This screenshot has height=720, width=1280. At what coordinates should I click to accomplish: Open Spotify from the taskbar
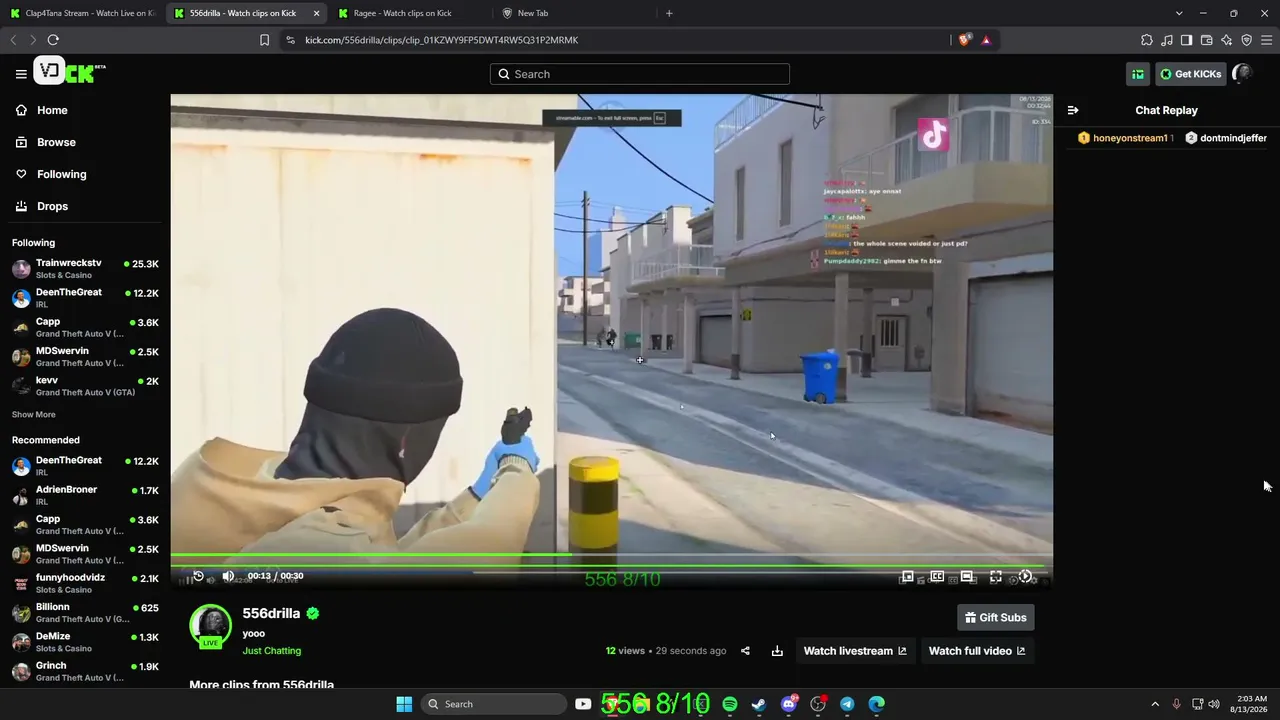[x=730, y=704]
